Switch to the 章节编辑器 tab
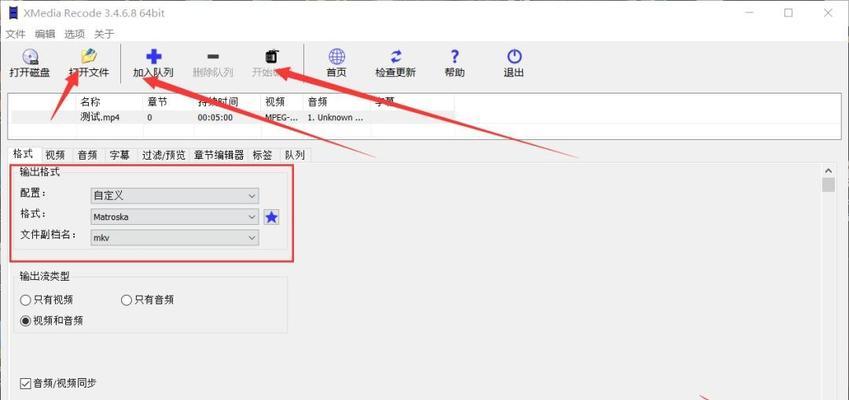 219,155
